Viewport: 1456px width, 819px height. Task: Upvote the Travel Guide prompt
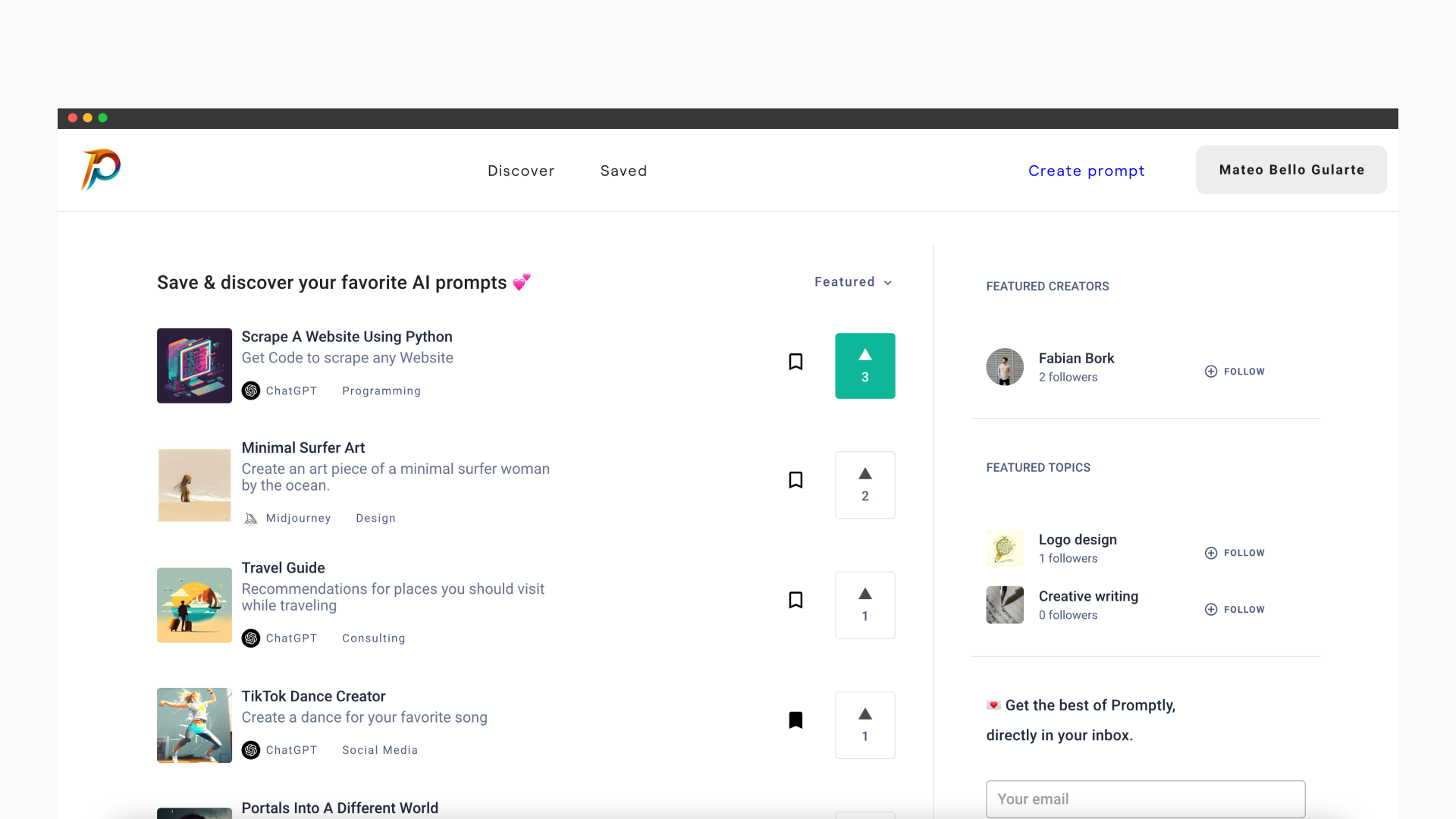[864, 605]
